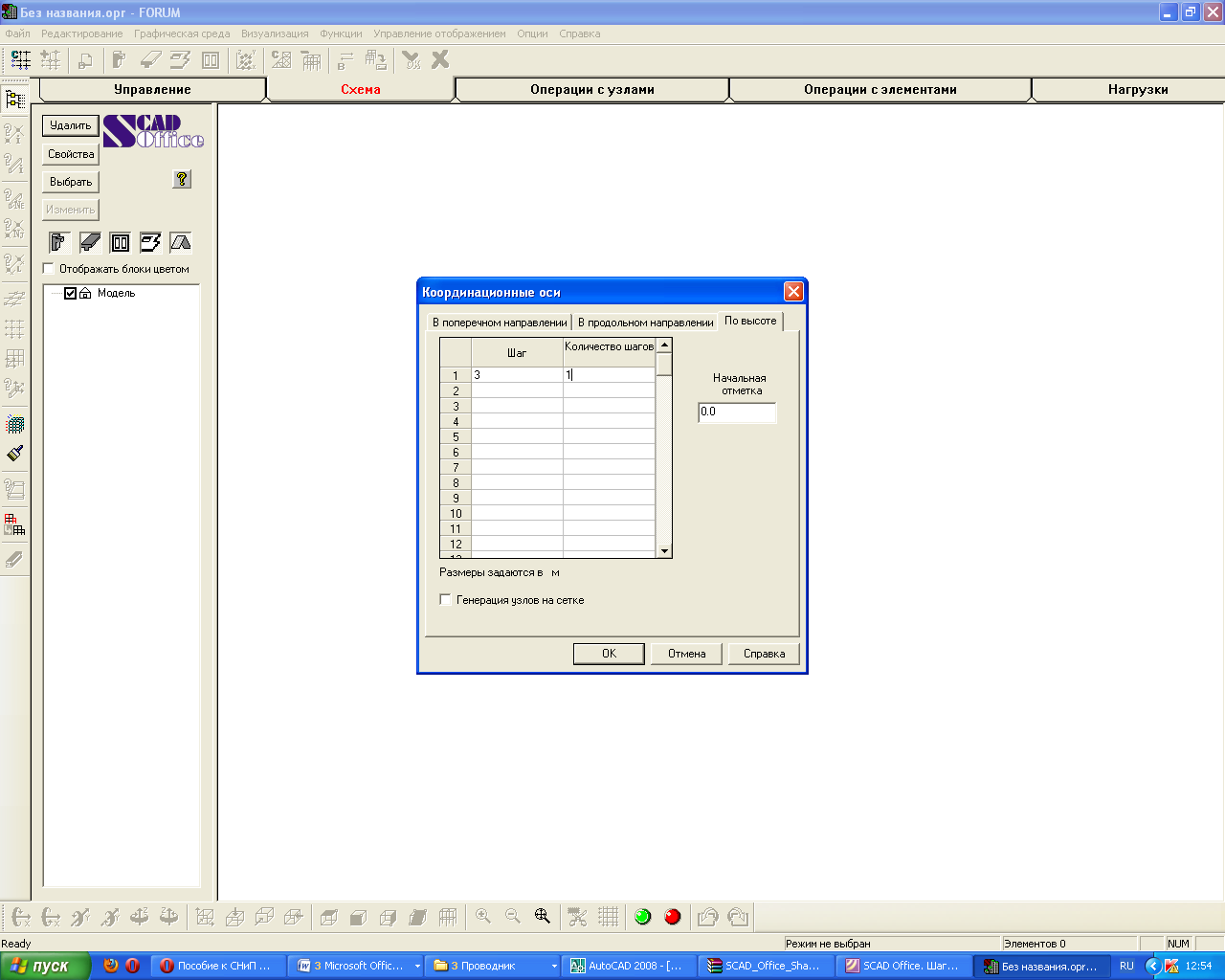Click the пуск Start button
1225x980 pixels.
45,966
